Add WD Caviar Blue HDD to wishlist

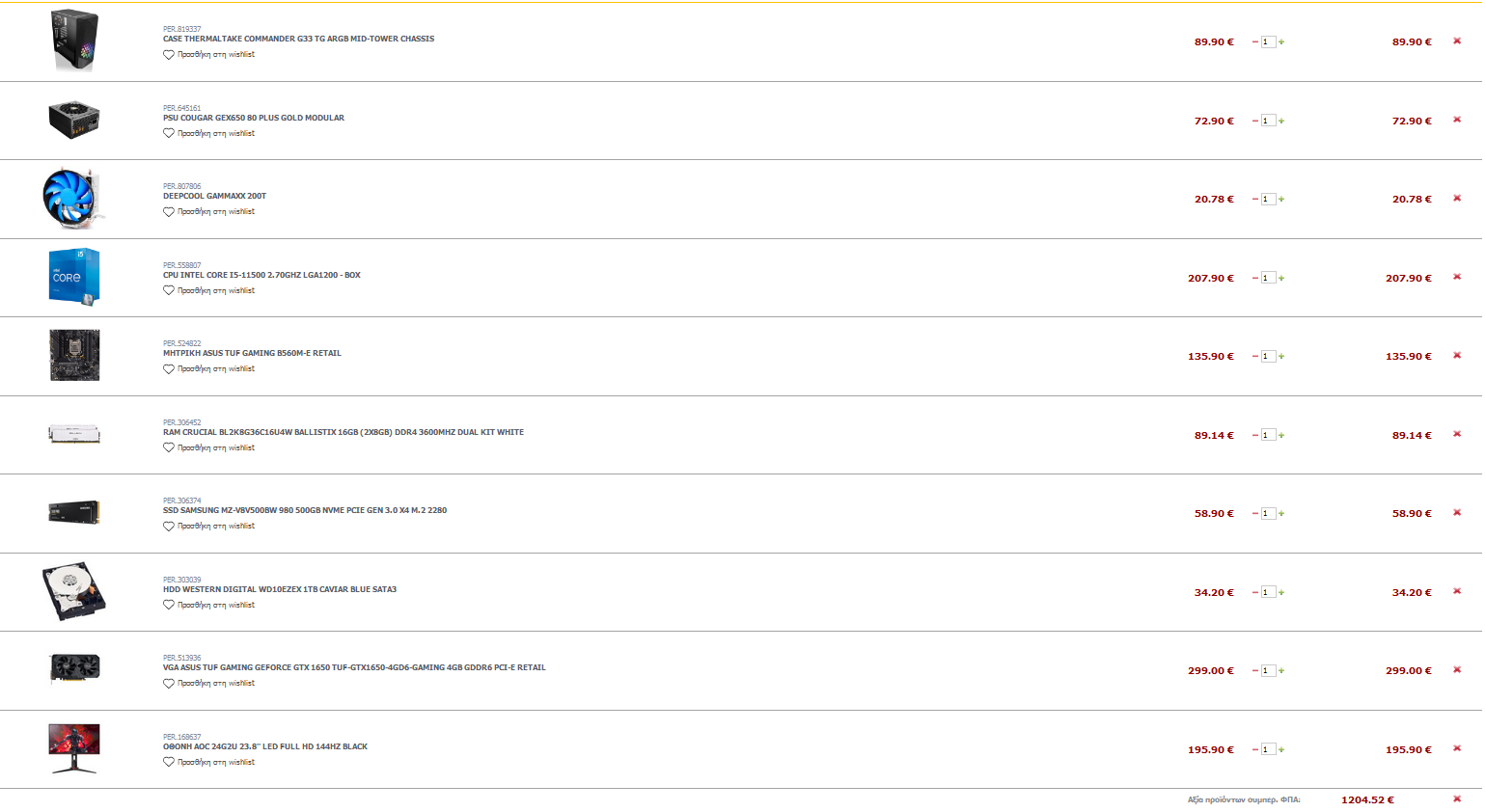[208, 606]
